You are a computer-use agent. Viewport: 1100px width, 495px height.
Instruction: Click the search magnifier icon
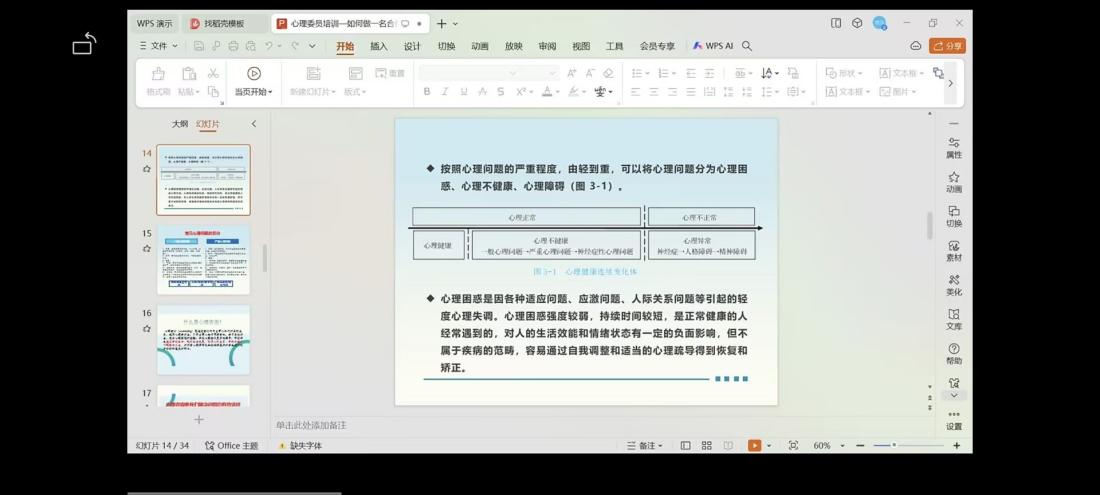[747, 46]
